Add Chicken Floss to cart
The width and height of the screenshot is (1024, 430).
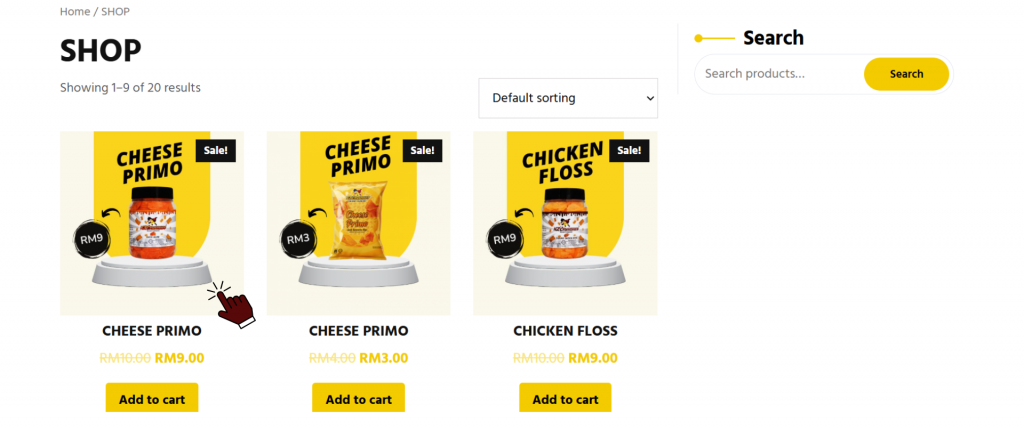pos(565,399)
